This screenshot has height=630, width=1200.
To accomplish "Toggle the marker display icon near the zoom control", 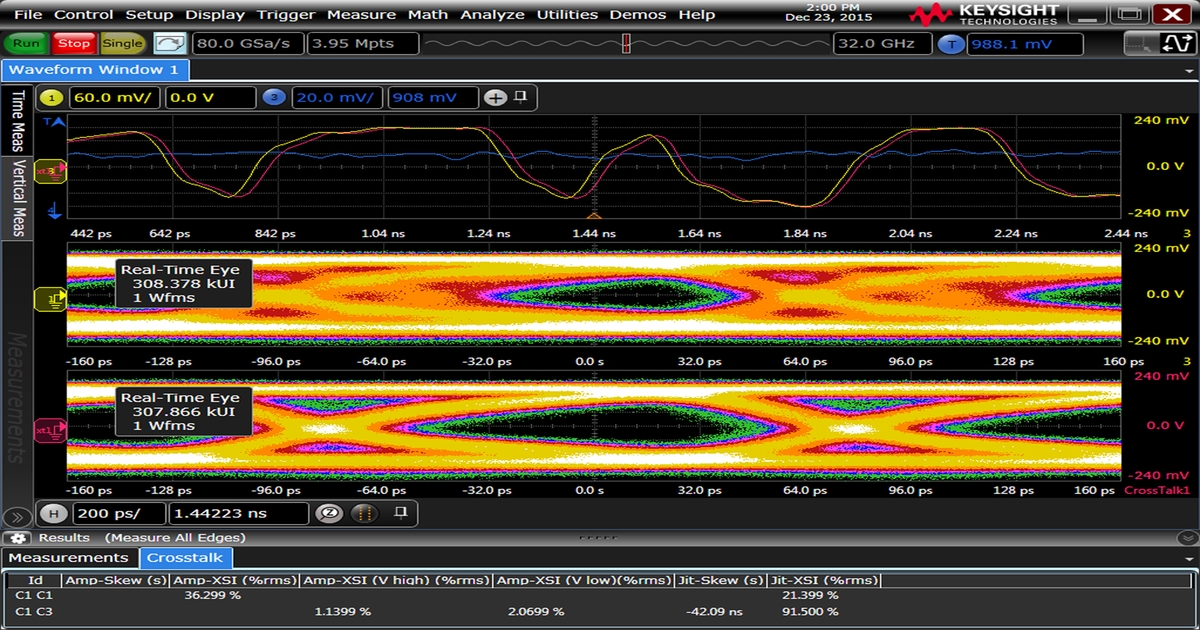I will pyautogui.click(x=363, y=513).
